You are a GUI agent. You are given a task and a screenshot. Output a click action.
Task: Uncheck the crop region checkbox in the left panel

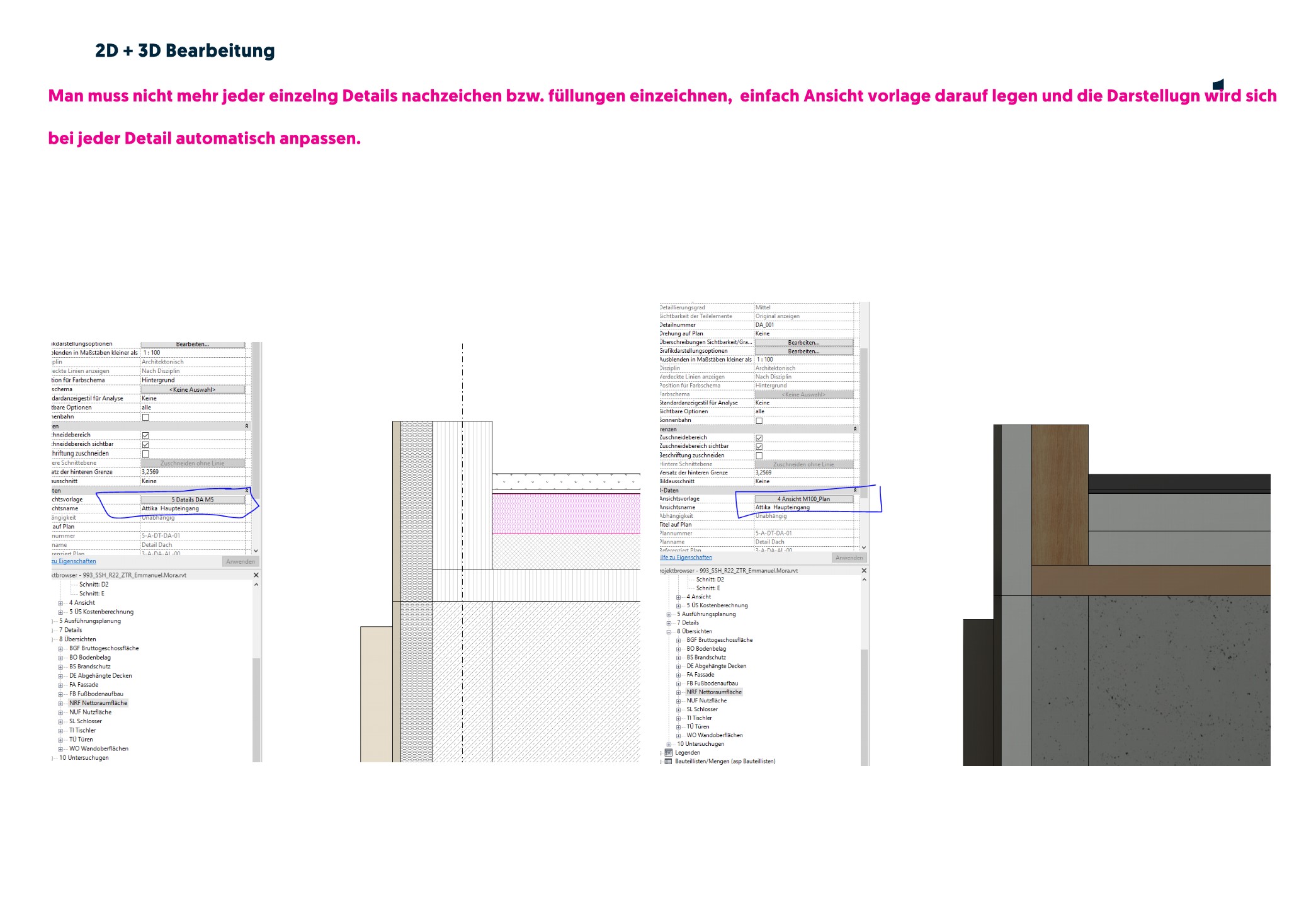tap(145, 435)
